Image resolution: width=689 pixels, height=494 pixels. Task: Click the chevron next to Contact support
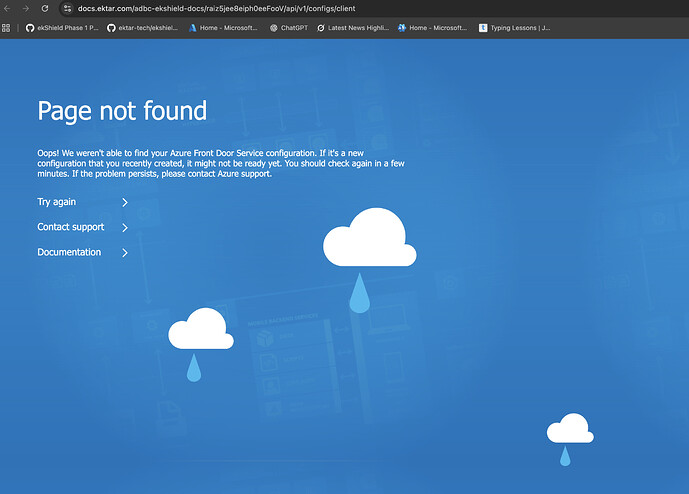(125, 228)
